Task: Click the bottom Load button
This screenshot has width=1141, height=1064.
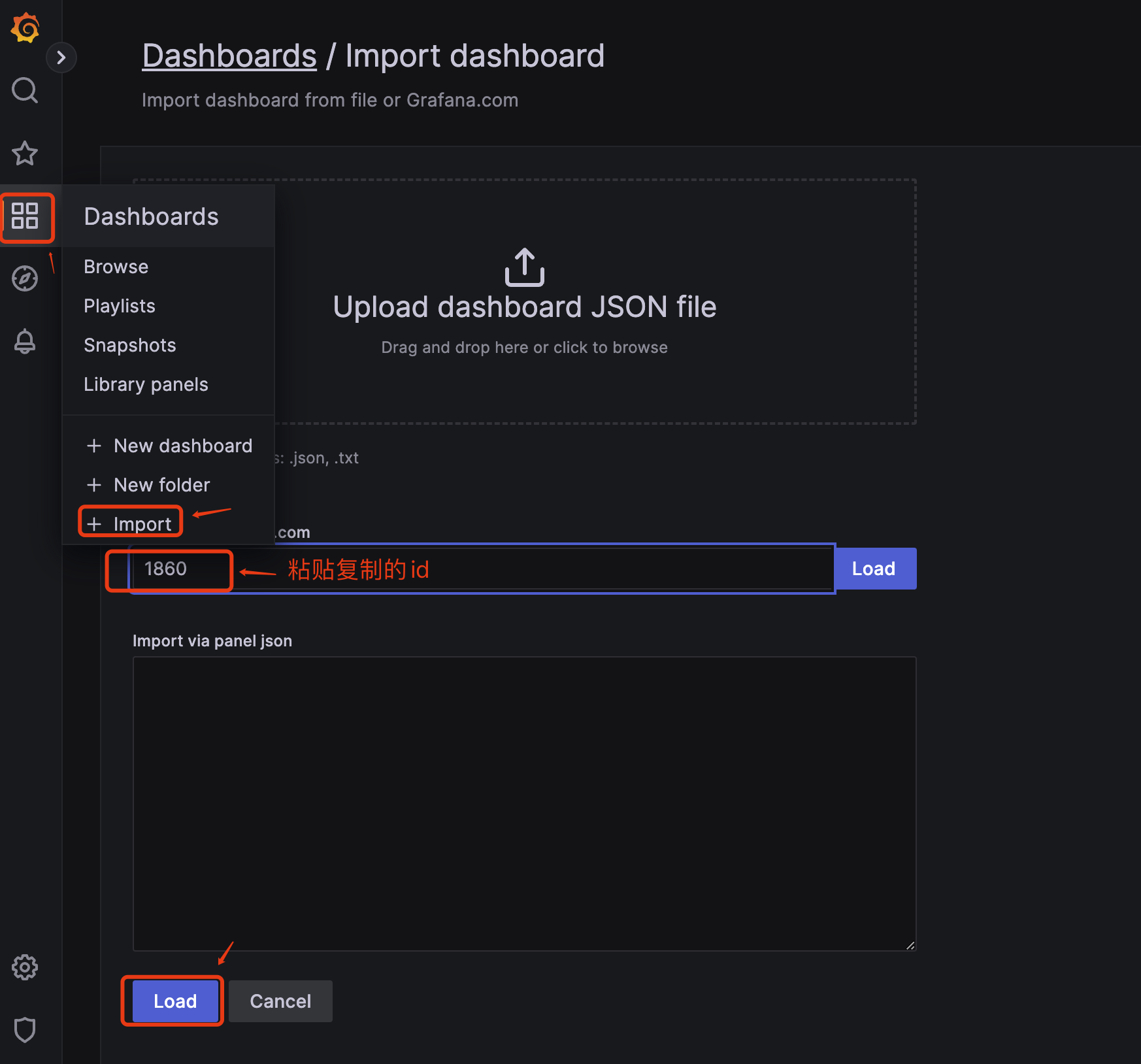Action: [x=175, y=1001]
